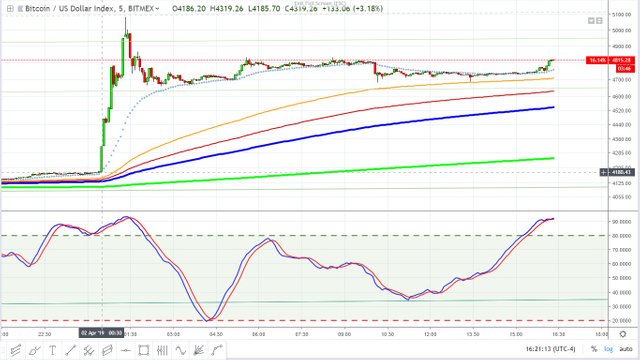Select the pitchfork lines drawing tool
Screen dimensions: 640x360
pos(16,350)
